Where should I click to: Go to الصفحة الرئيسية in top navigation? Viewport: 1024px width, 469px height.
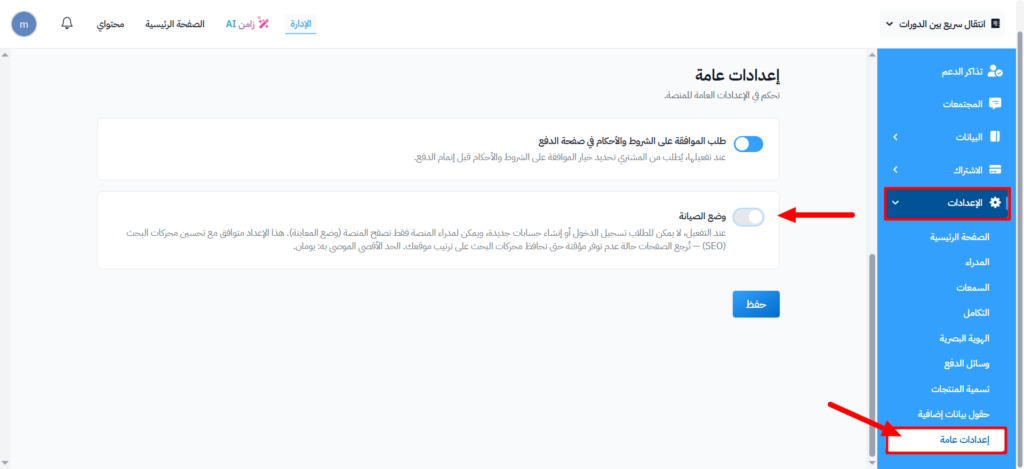(x=176, y=23)
